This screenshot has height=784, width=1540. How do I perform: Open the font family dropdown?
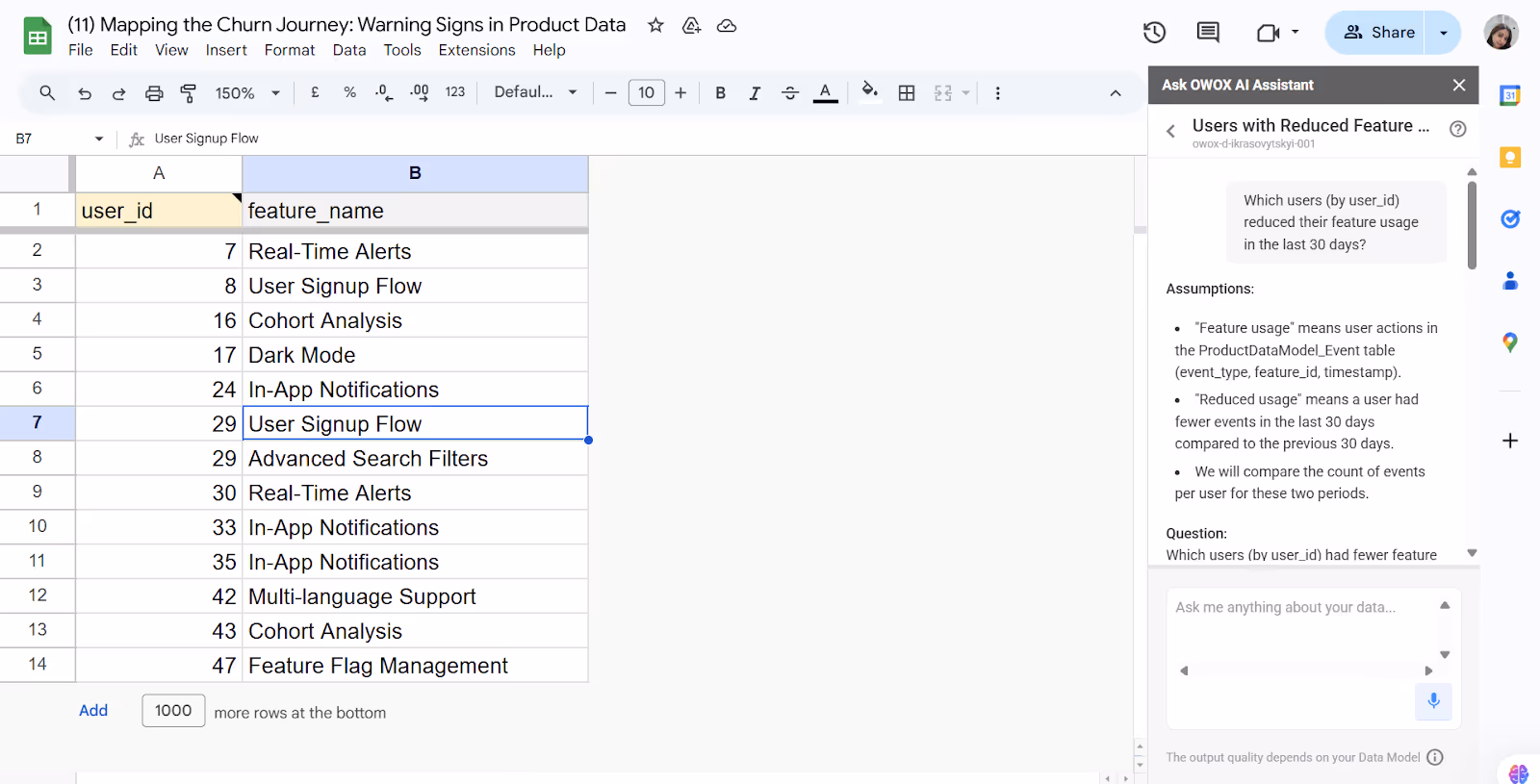point(535,92)
